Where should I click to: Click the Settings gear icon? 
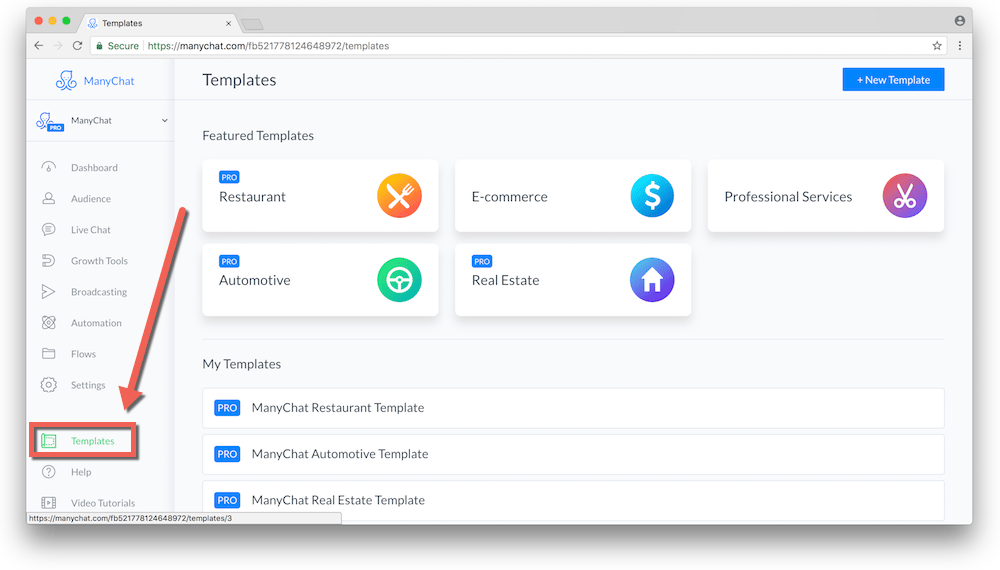tap(48, 384)
